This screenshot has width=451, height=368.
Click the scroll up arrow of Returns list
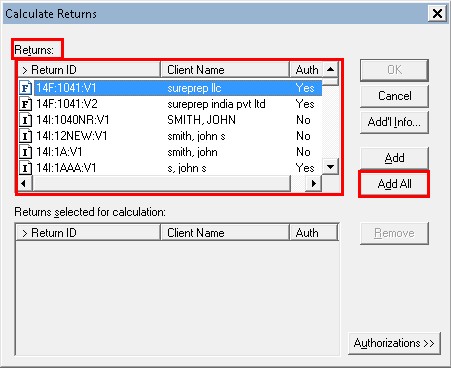point(330,70)
